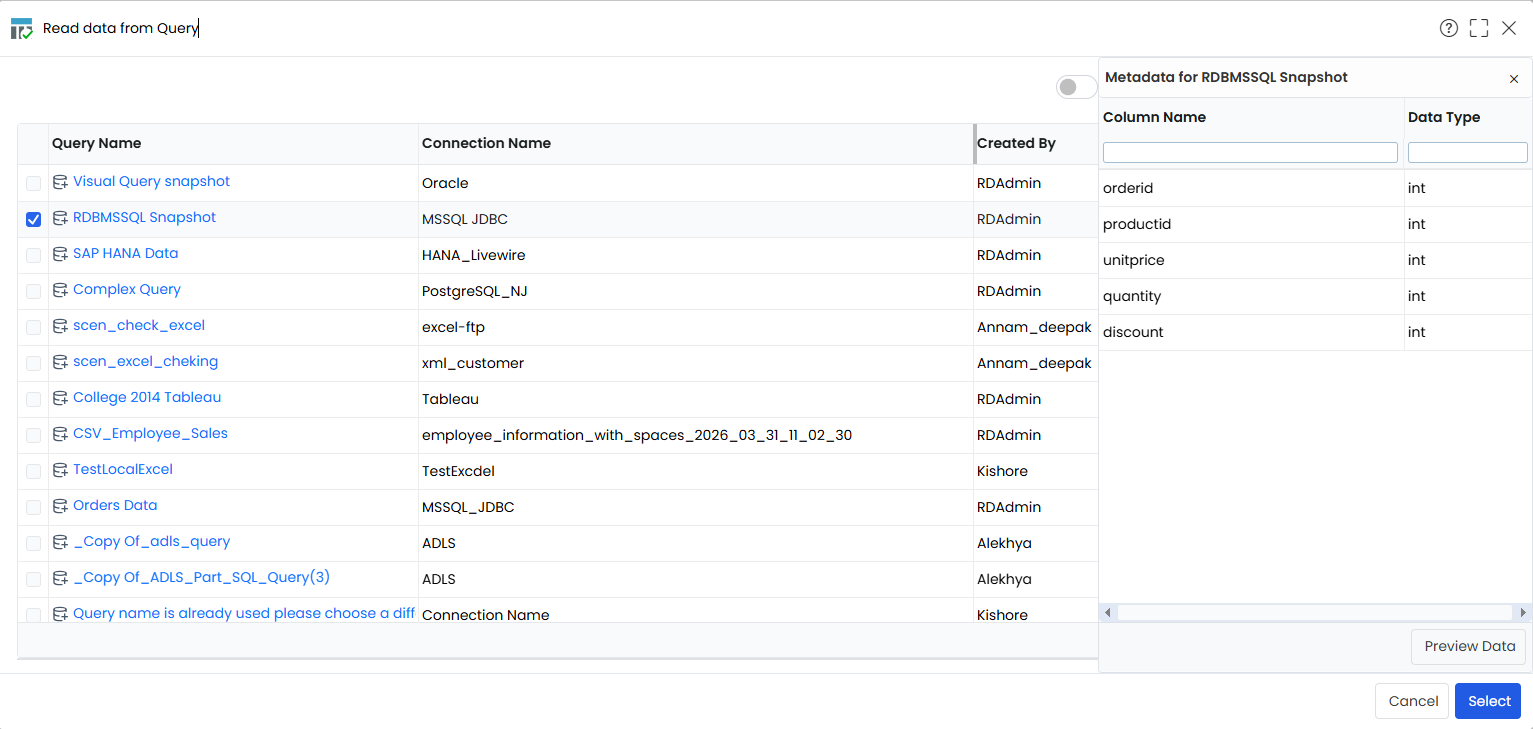1533x729 pixels.
Task: Click the query icon beside scen_excel_cheking
Action: 60,362
